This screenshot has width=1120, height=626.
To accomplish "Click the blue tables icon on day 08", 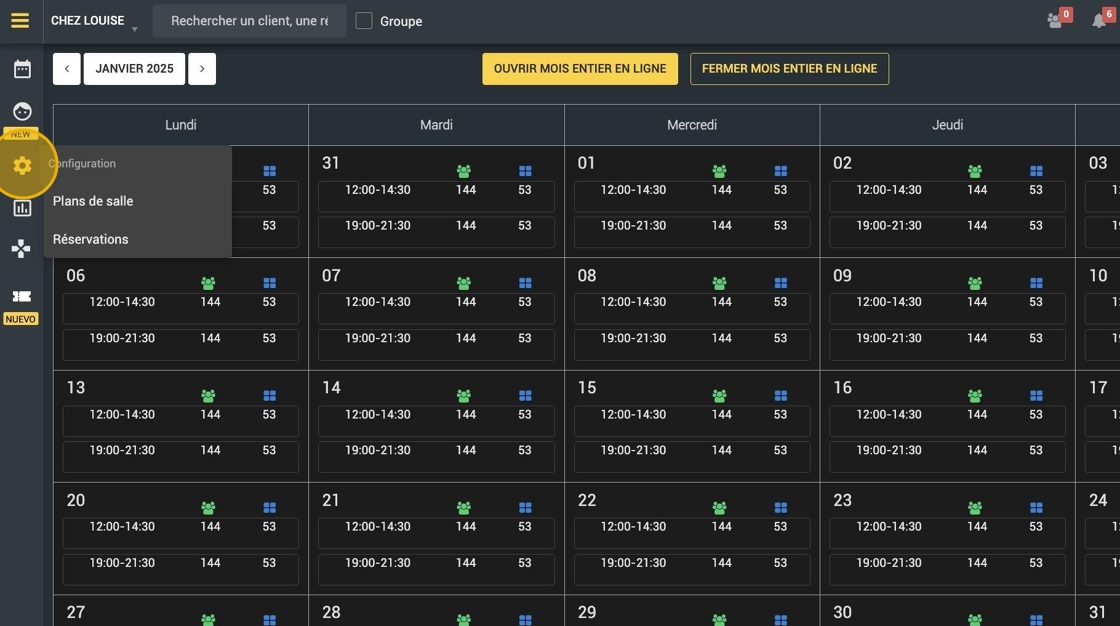I will click(x=781, y=283).
